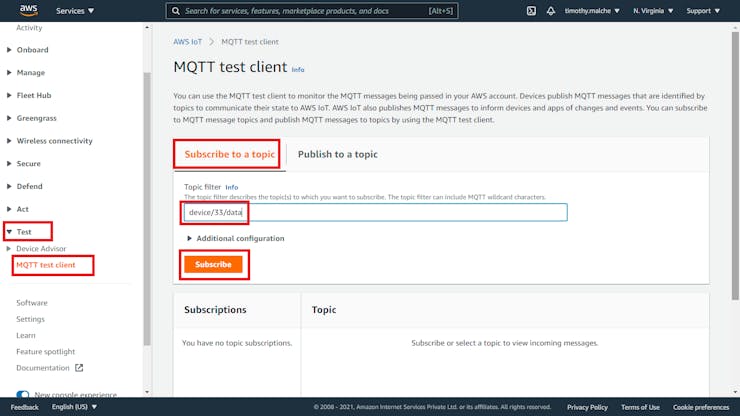The height and width of the screenshot is (416, 740).
Task: Click the orange Subscribe button
Action: coord(213,264)
